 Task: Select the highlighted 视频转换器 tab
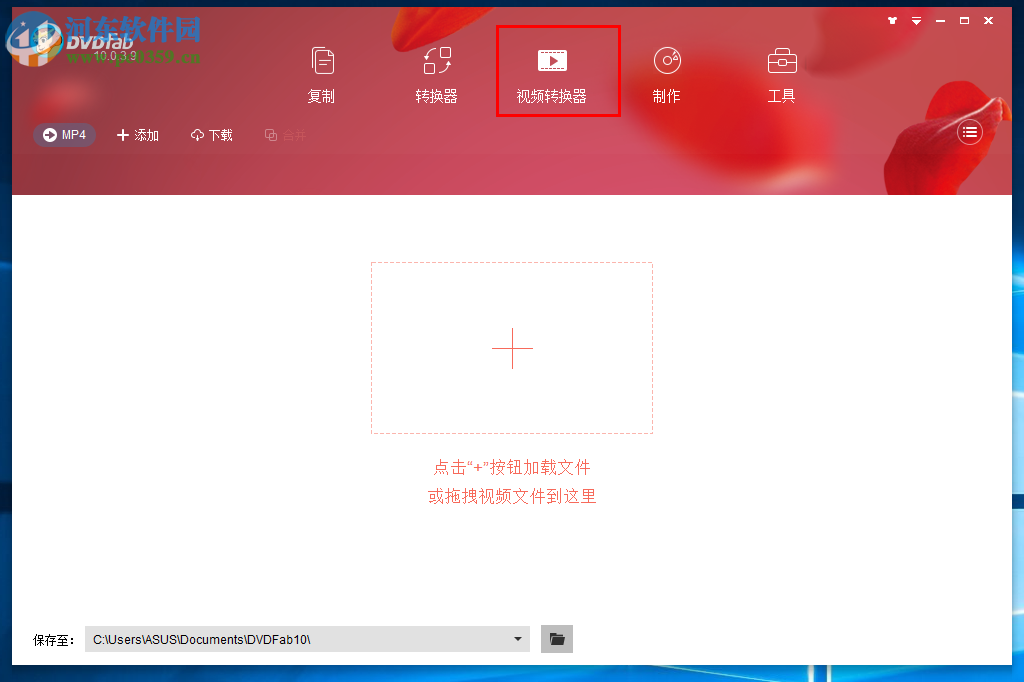(557, 70)
